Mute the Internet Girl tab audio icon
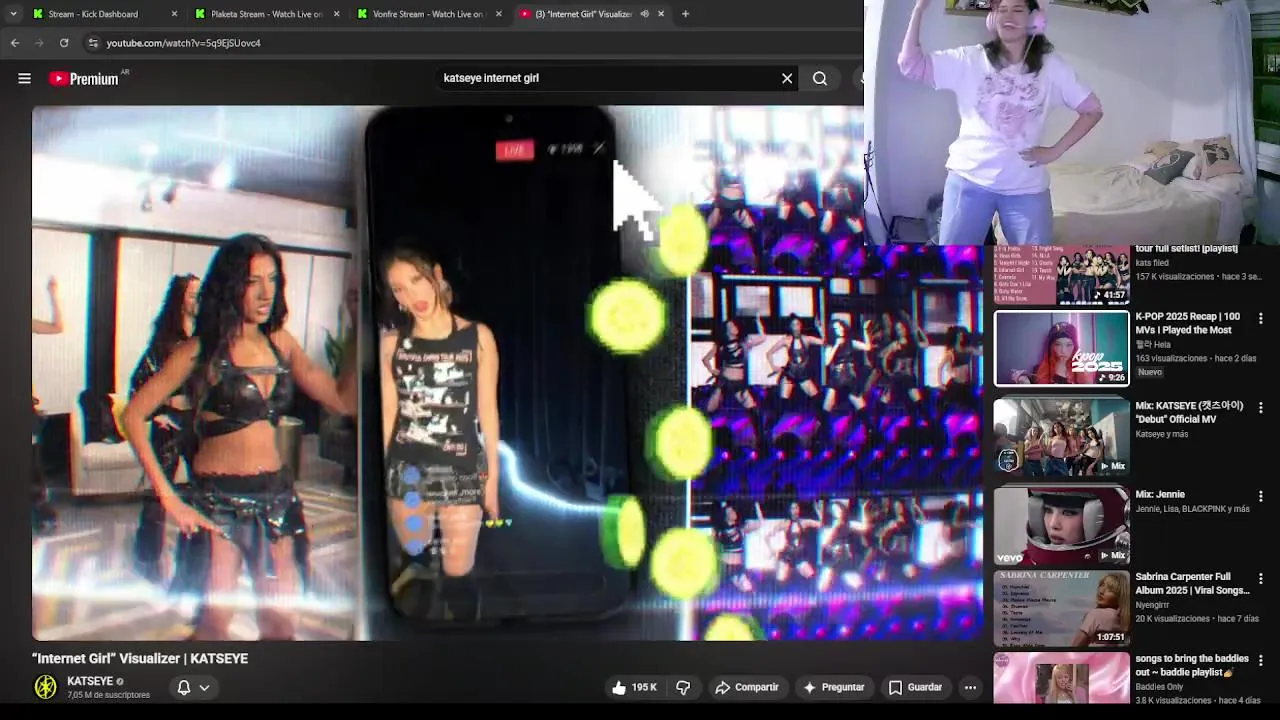The height and width of the screenshot is (720, 1280). click(x=644, y=14)
